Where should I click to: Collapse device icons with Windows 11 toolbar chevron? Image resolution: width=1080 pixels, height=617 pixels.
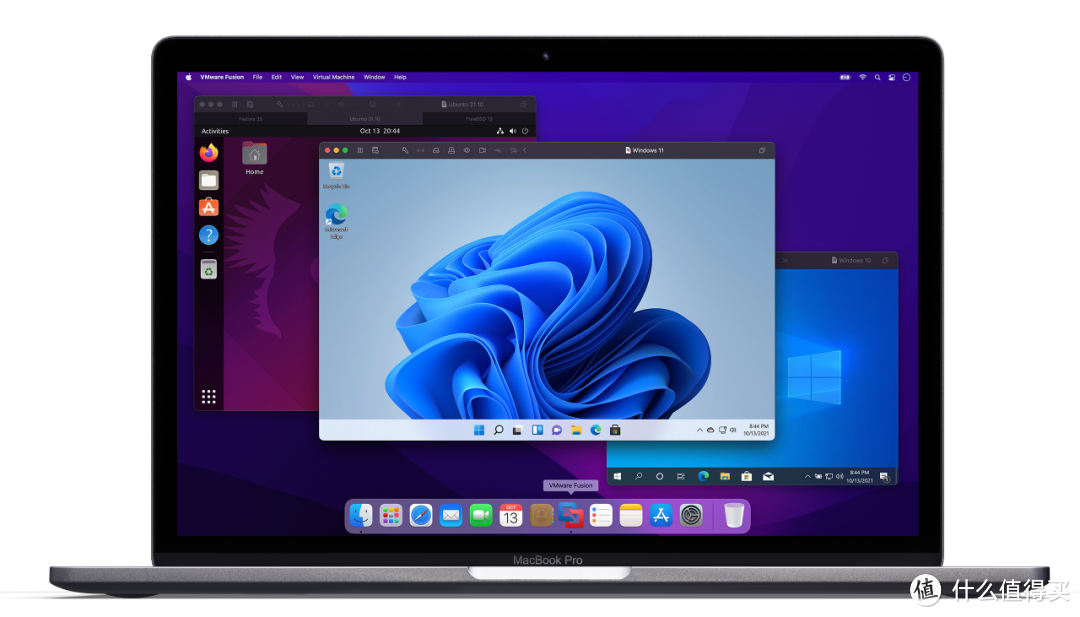pos(525,150)
